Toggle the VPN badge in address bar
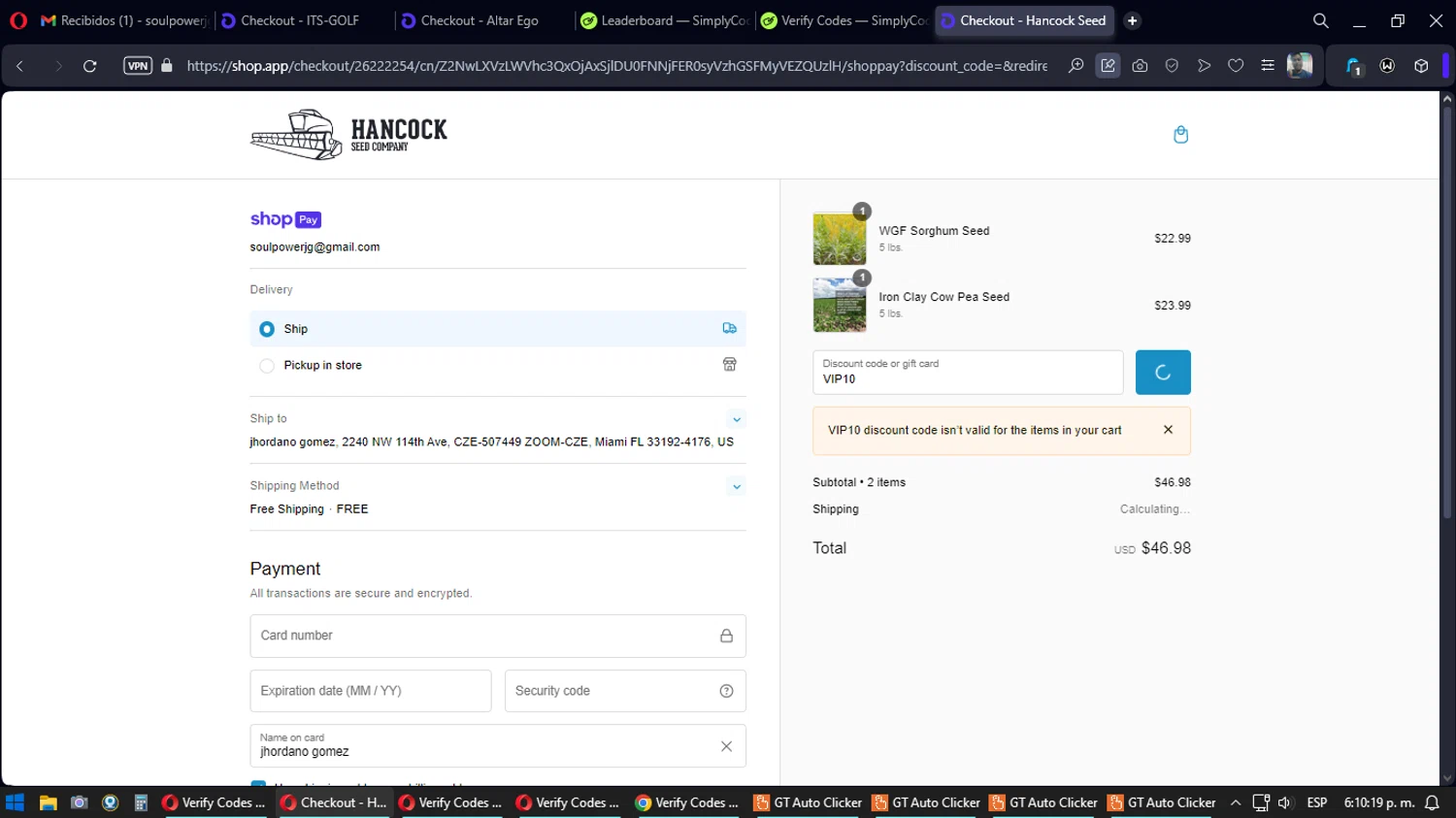This screenshot has height=818, width=1456. coord(138,66)
